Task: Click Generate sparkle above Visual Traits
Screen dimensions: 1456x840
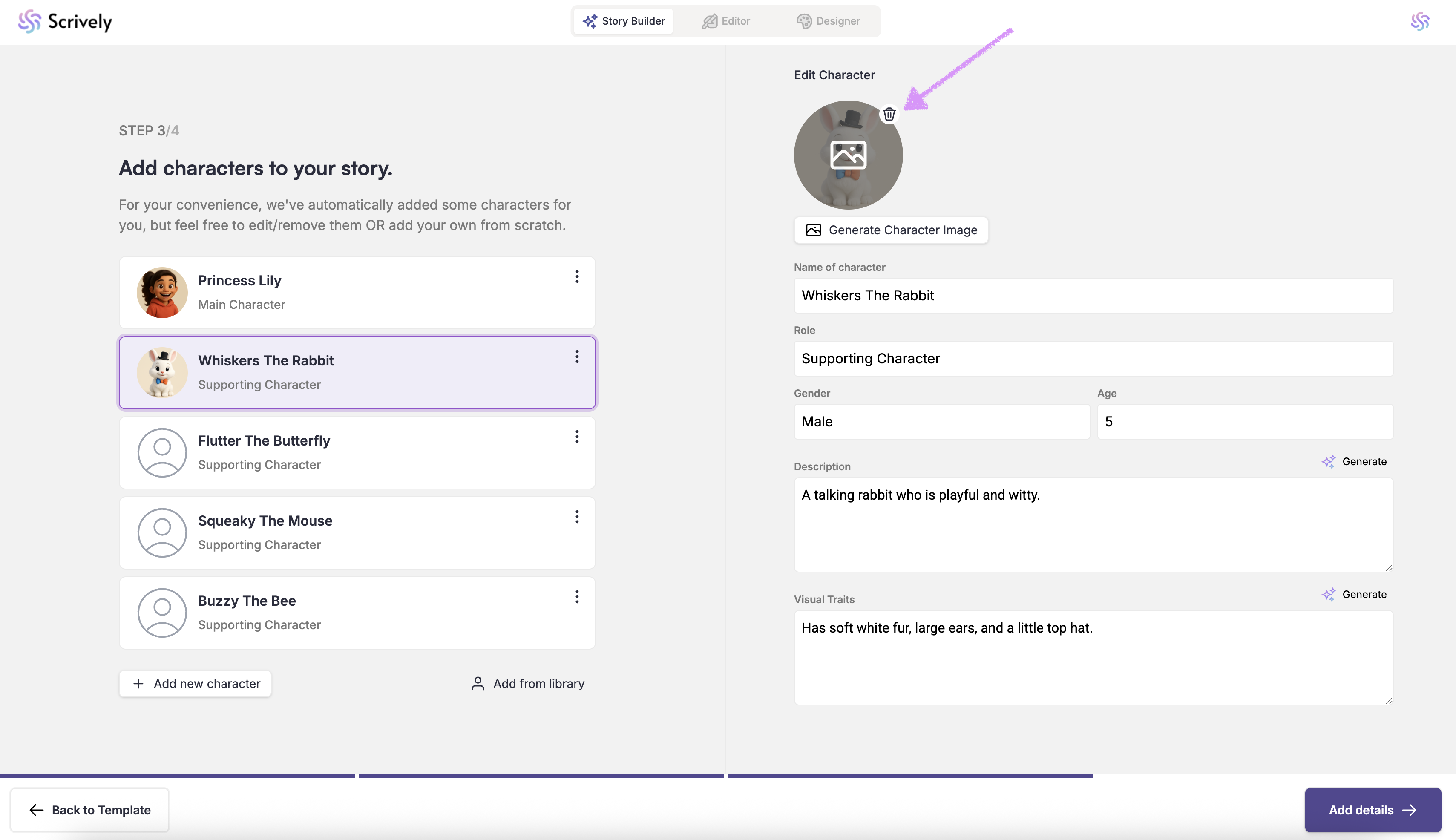Action: 1354,594
